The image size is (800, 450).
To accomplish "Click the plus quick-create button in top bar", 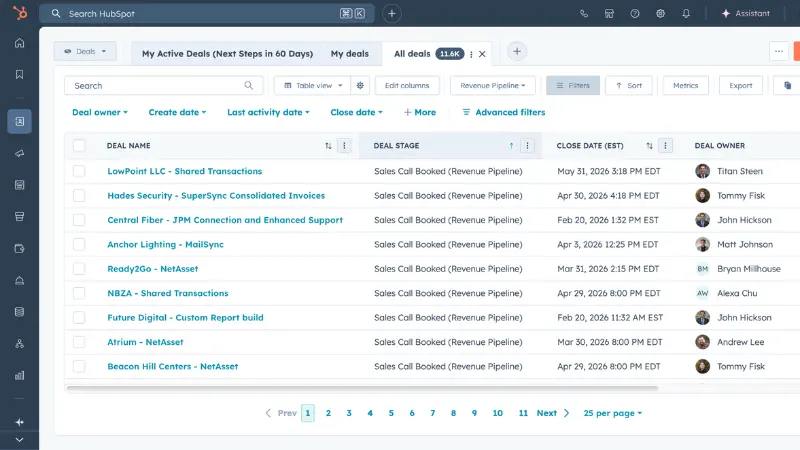I will [x=391, y=14].
